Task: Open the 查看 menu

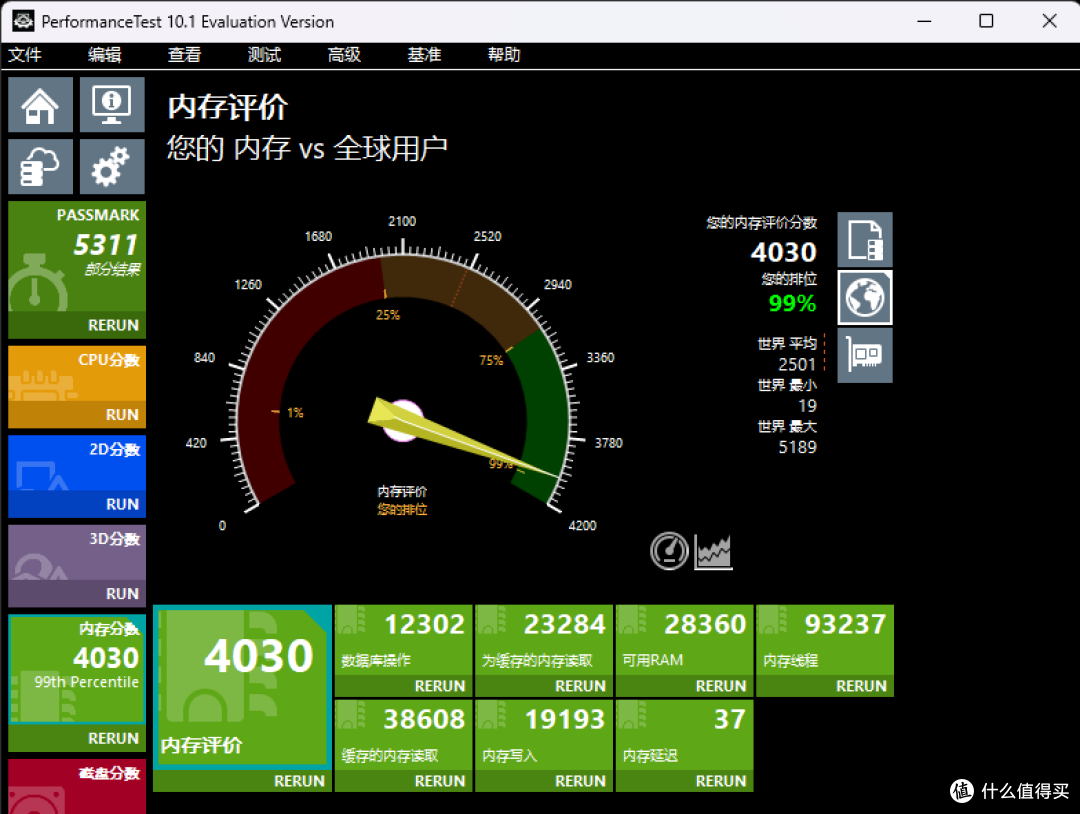Action: [x=185, y=55]
